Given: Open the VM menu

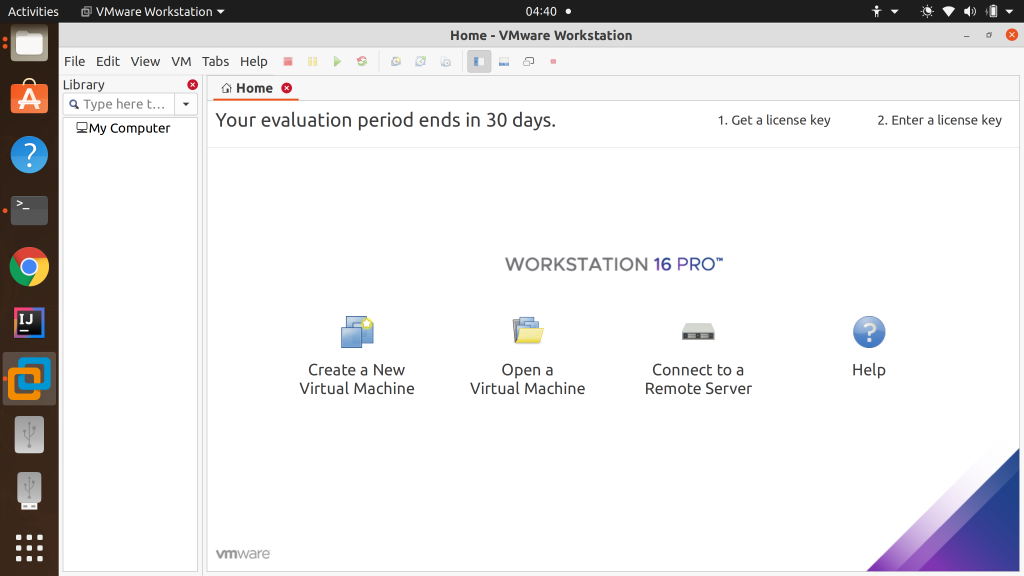Looking at the screenshot, I should [181, 62].
